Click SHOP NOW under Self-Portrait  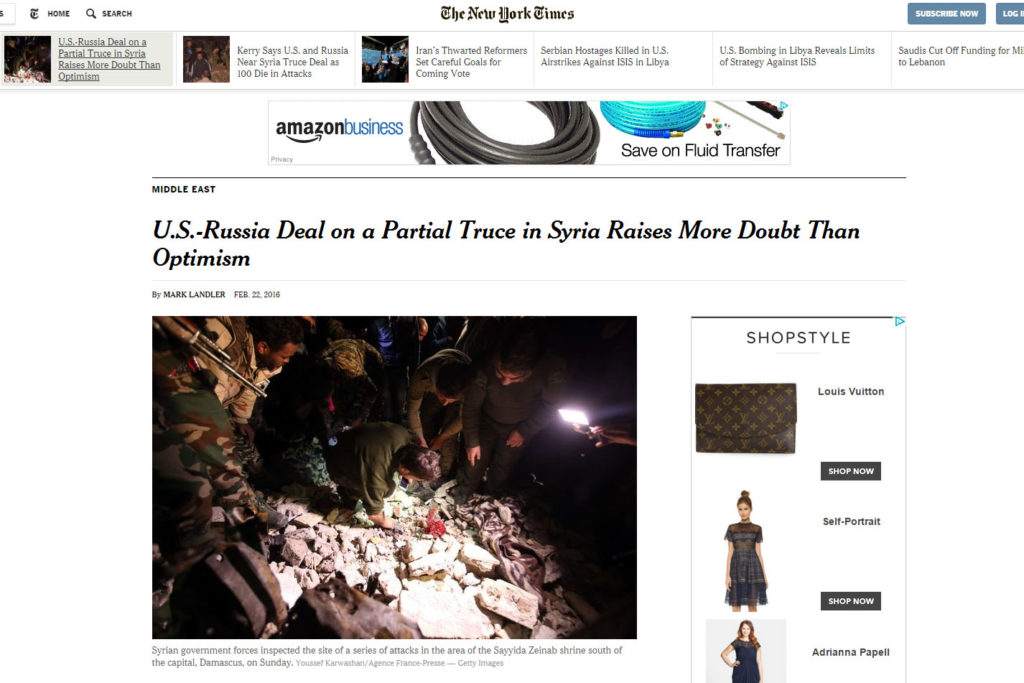(850, 601)
